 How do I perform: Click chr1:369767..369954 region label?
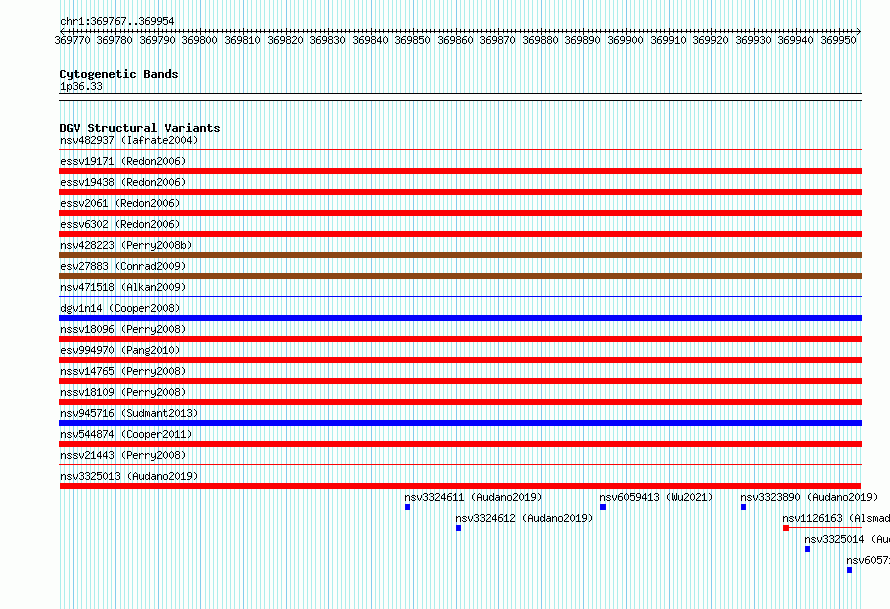click(117, 21)
